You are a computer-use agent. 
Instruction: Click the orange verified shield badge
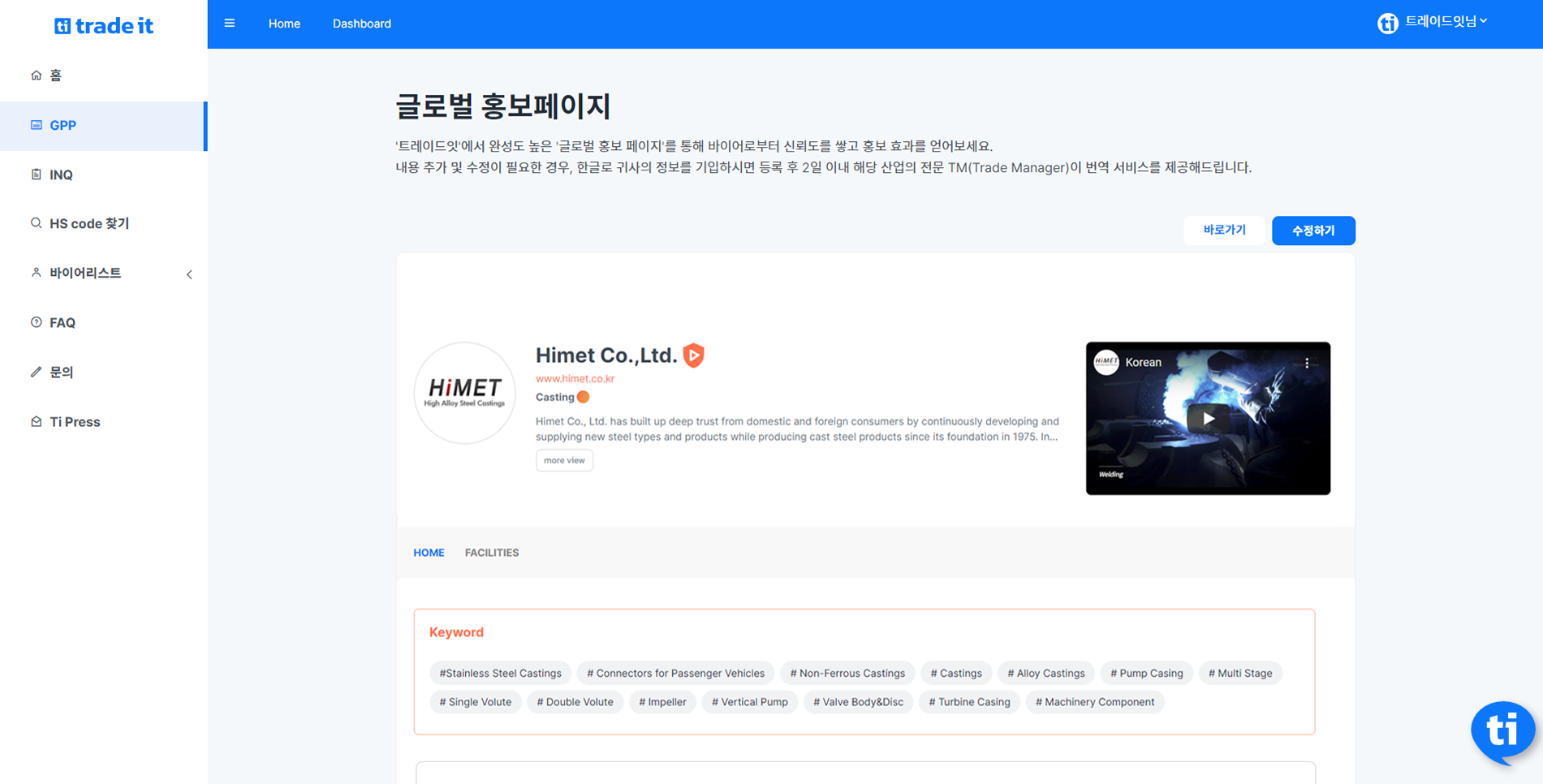coord(693,355)
